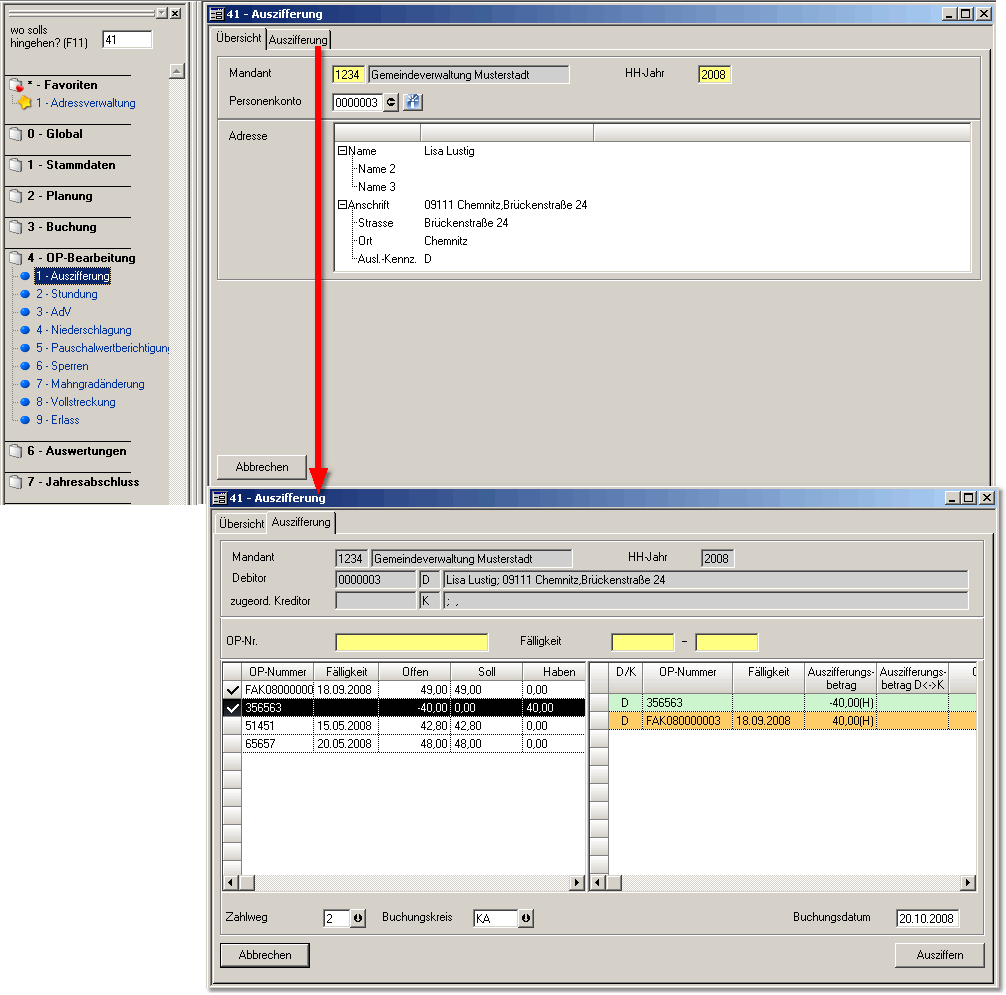
Task: Switch to Auszifferung tab in upper window
Action: click(298, 40)
